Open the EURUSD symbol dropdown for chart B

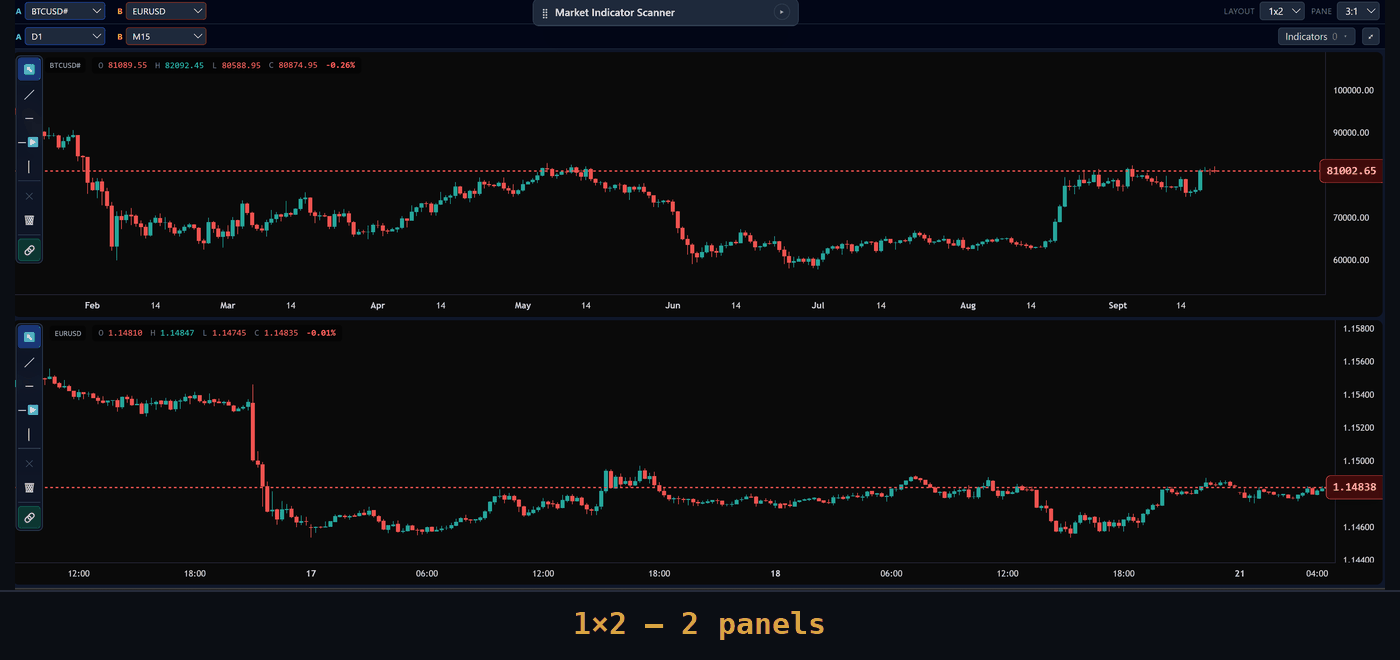(166, 11)
